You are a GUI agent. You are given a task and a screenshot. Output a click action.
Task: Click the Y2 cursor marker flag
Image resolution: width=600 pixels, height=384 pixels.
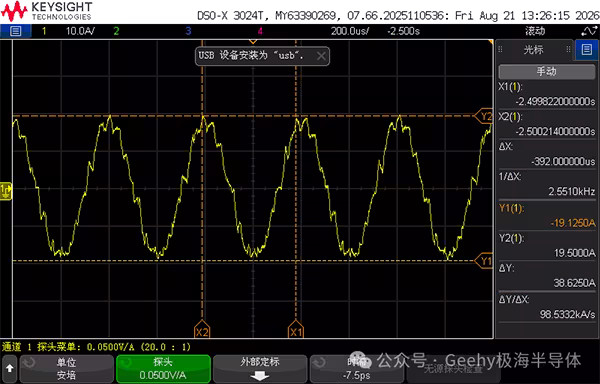tap(484, 116)
